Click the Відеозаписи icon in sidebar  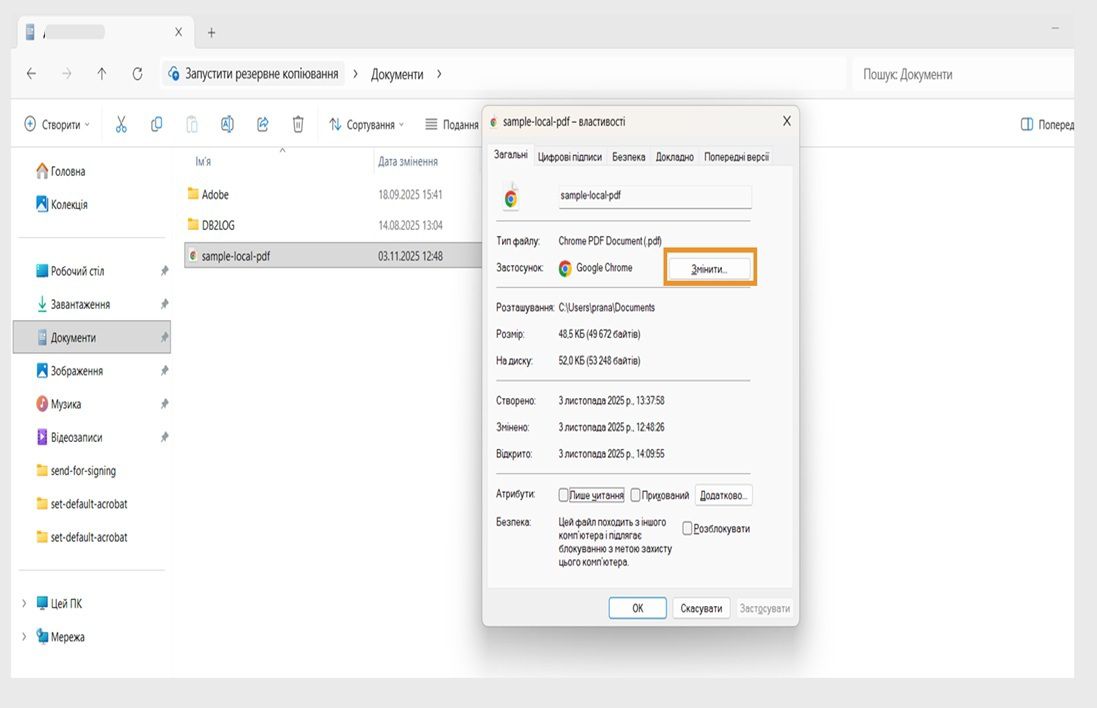[42, 437]
